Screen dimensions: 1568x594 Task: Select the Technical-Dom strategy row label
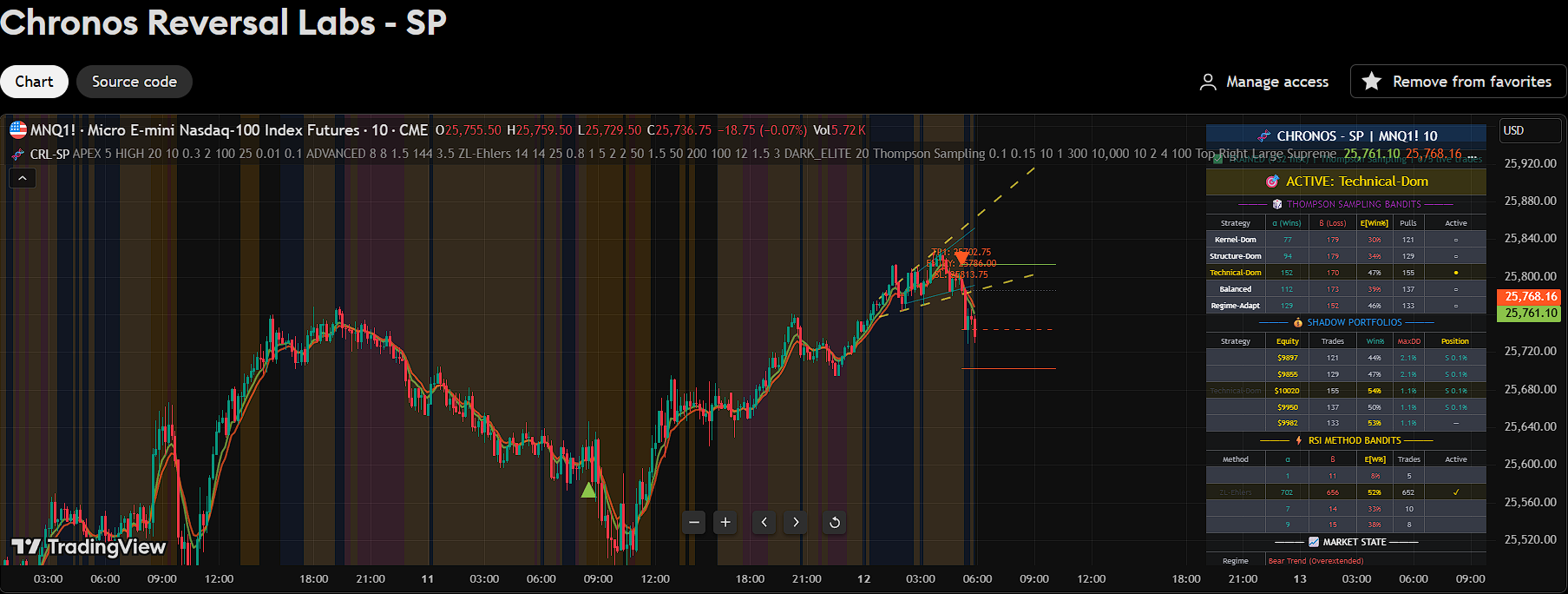pyautogui.click(x=1236, y=273)
